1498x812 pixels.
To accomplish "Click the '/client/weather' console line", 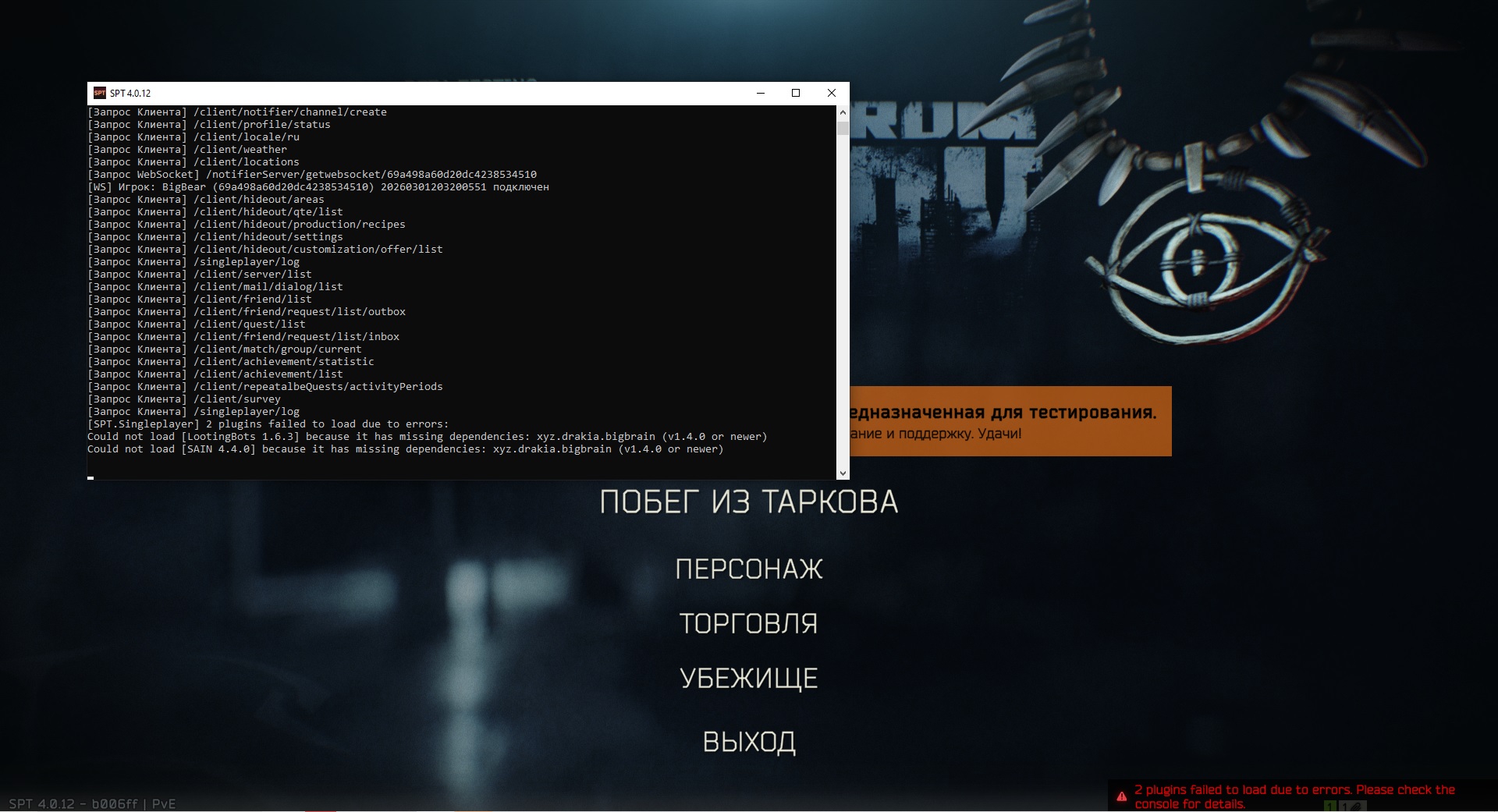I will pos(187,150).
